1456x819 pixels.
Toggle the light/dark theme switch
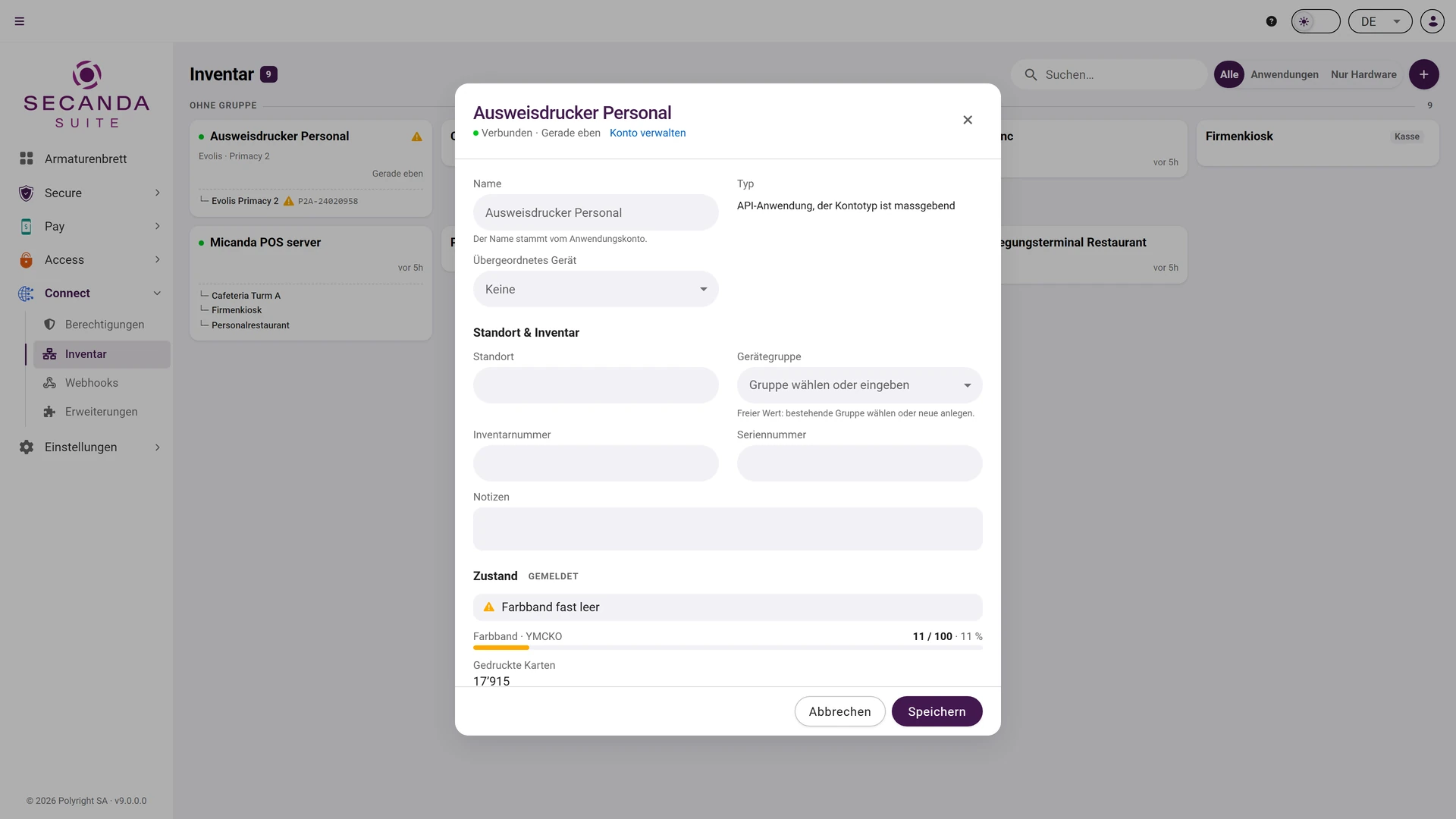[1316, 21]
